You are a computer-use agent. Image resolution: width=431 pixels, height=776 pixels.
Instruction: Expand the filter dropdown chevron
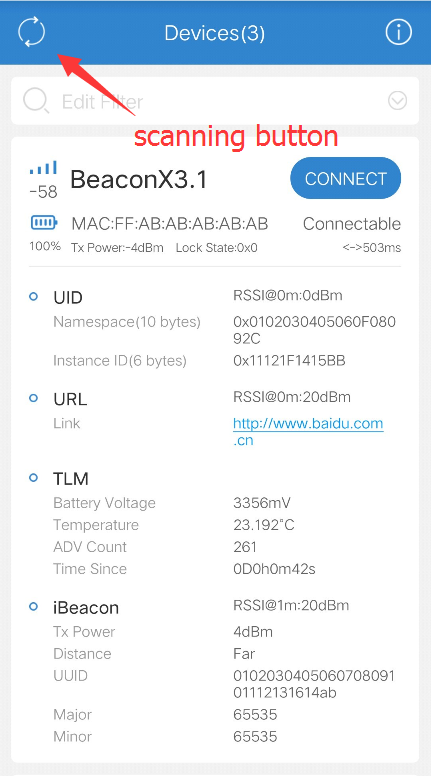point(397,101)
